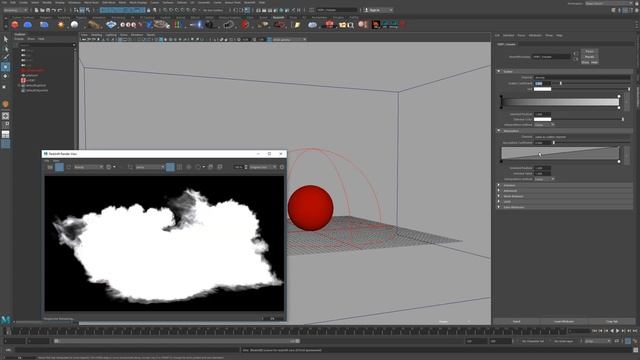Click the white sphere shelf icon

74,25
